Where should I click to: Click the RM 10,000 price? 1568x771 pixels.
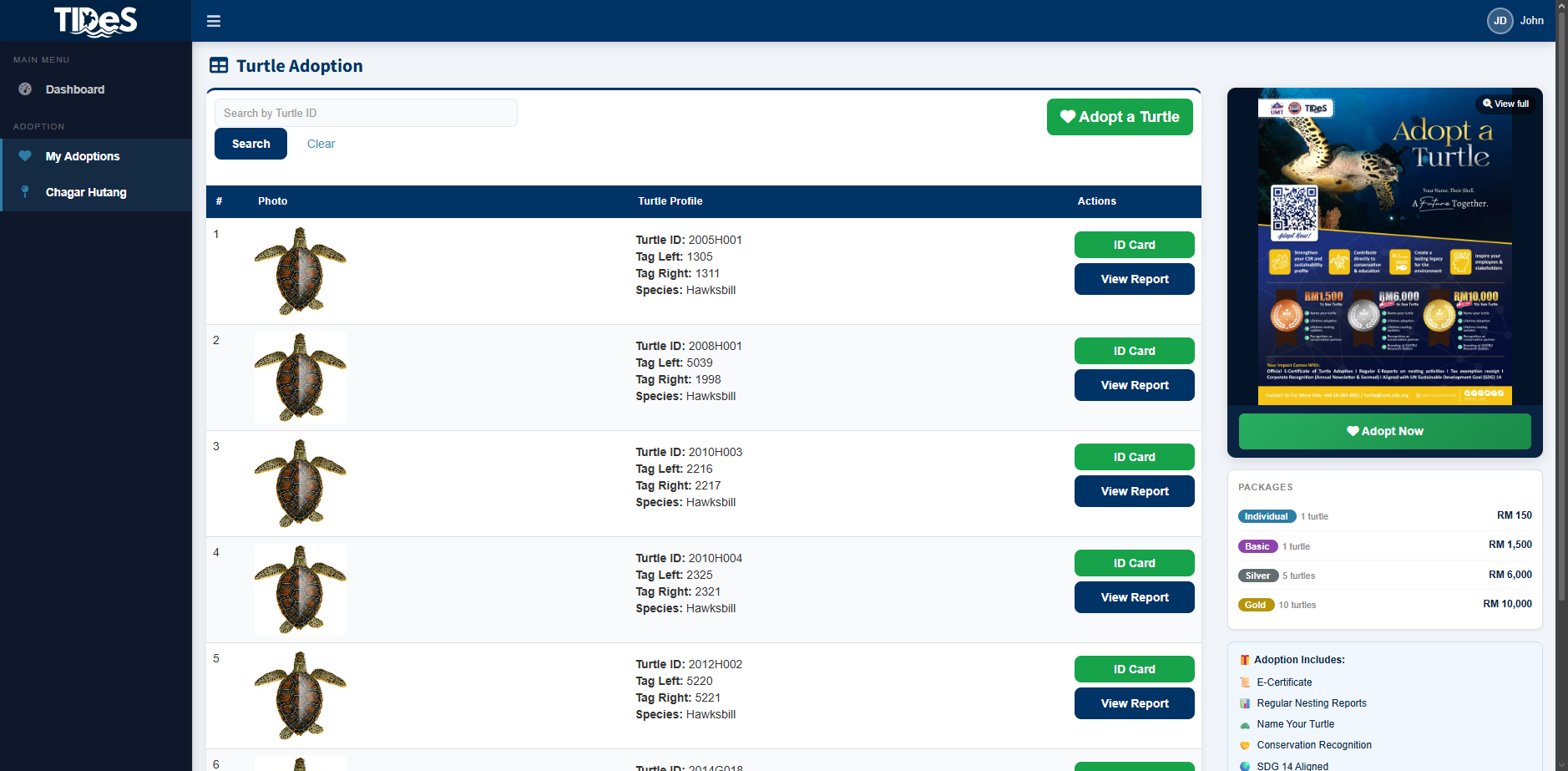pos(1507,604)
